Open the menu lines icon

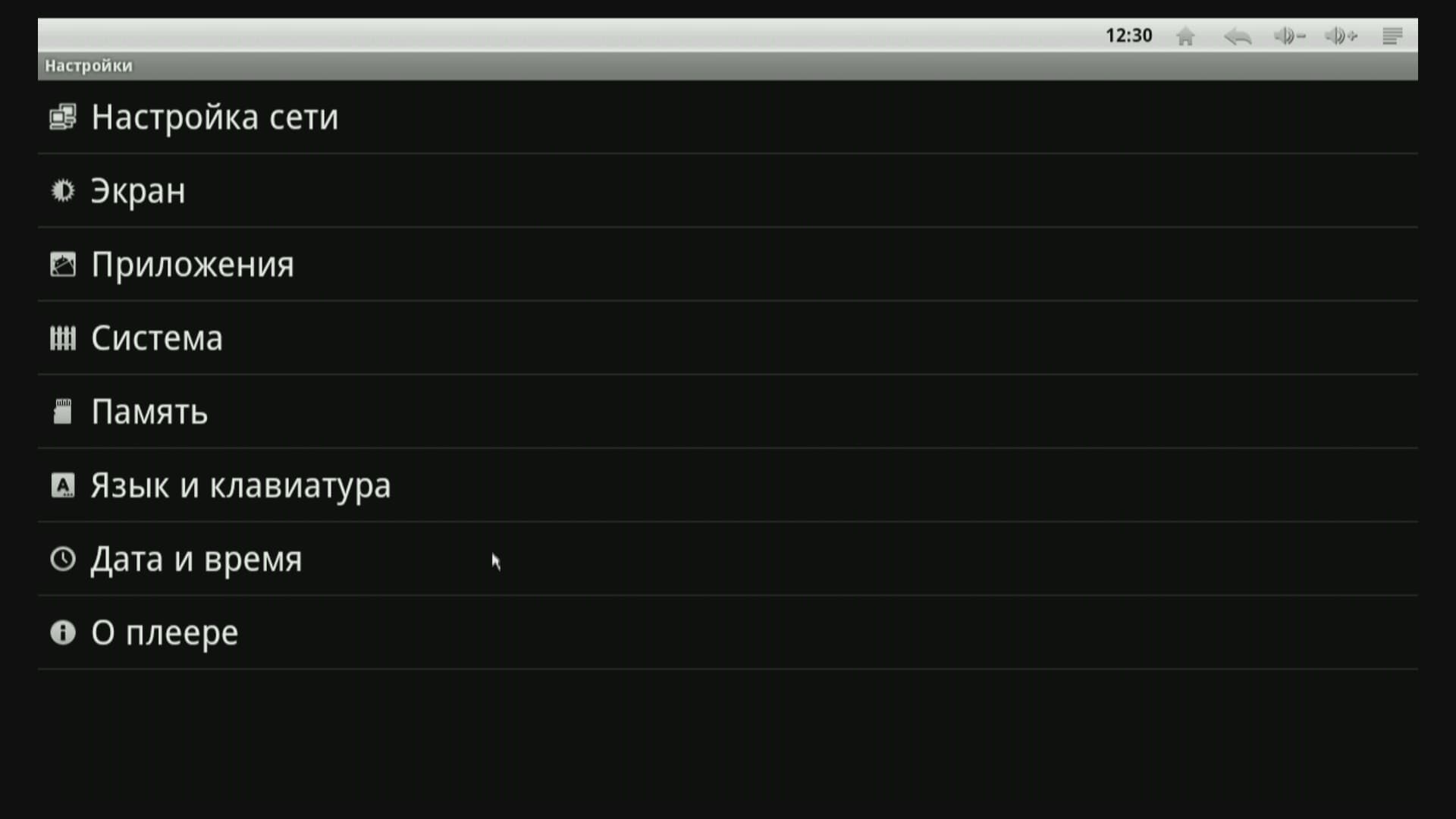click(x=1392, y=36)
